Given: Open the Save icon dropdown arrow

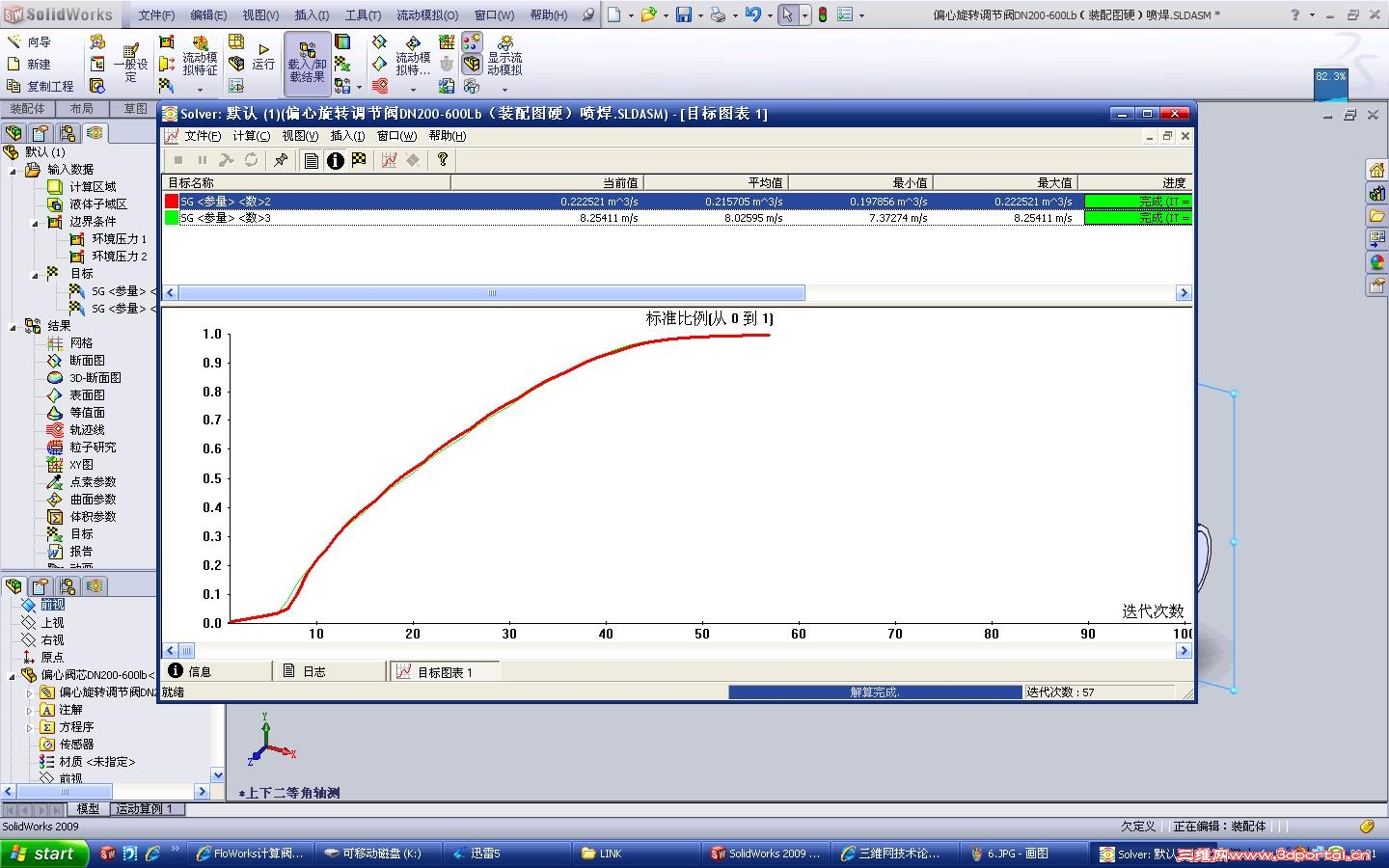Looking at the screenshot, I should pos(700,15).
